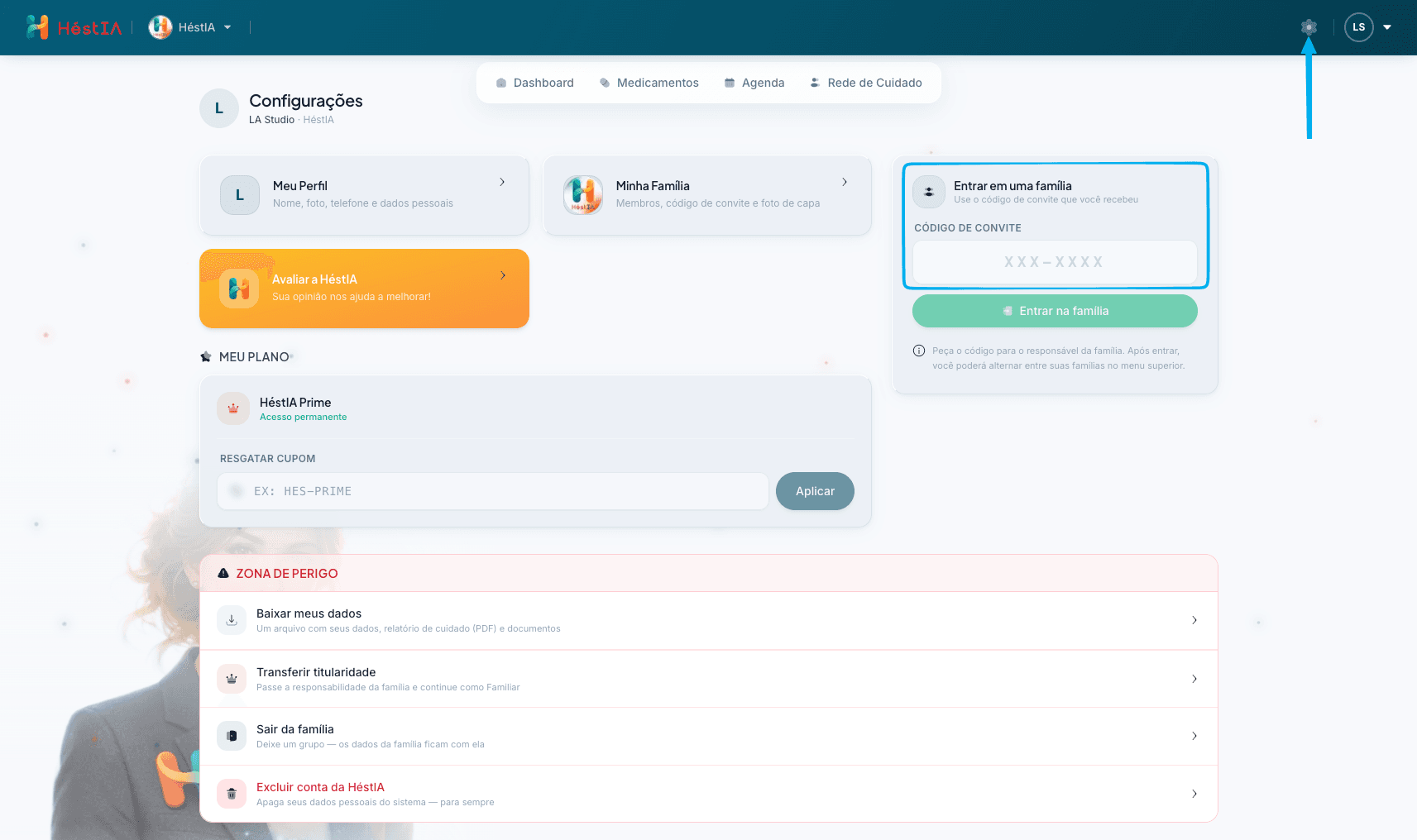This screenshot has height=840, width=1417.
Task: Go to the Dashboard tab
Action: [534, 83]
